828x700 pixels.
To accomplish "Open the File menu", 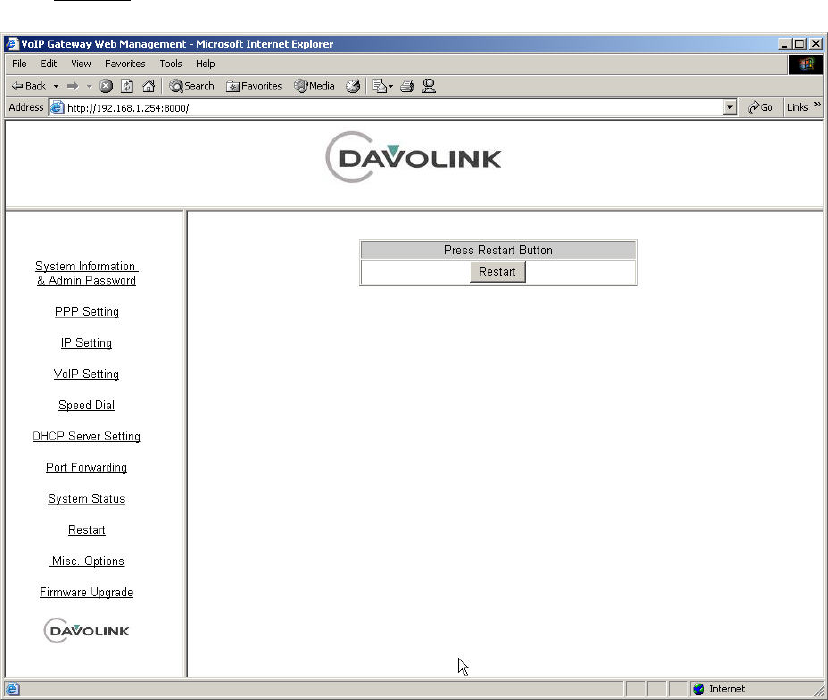I will [19, 63].
